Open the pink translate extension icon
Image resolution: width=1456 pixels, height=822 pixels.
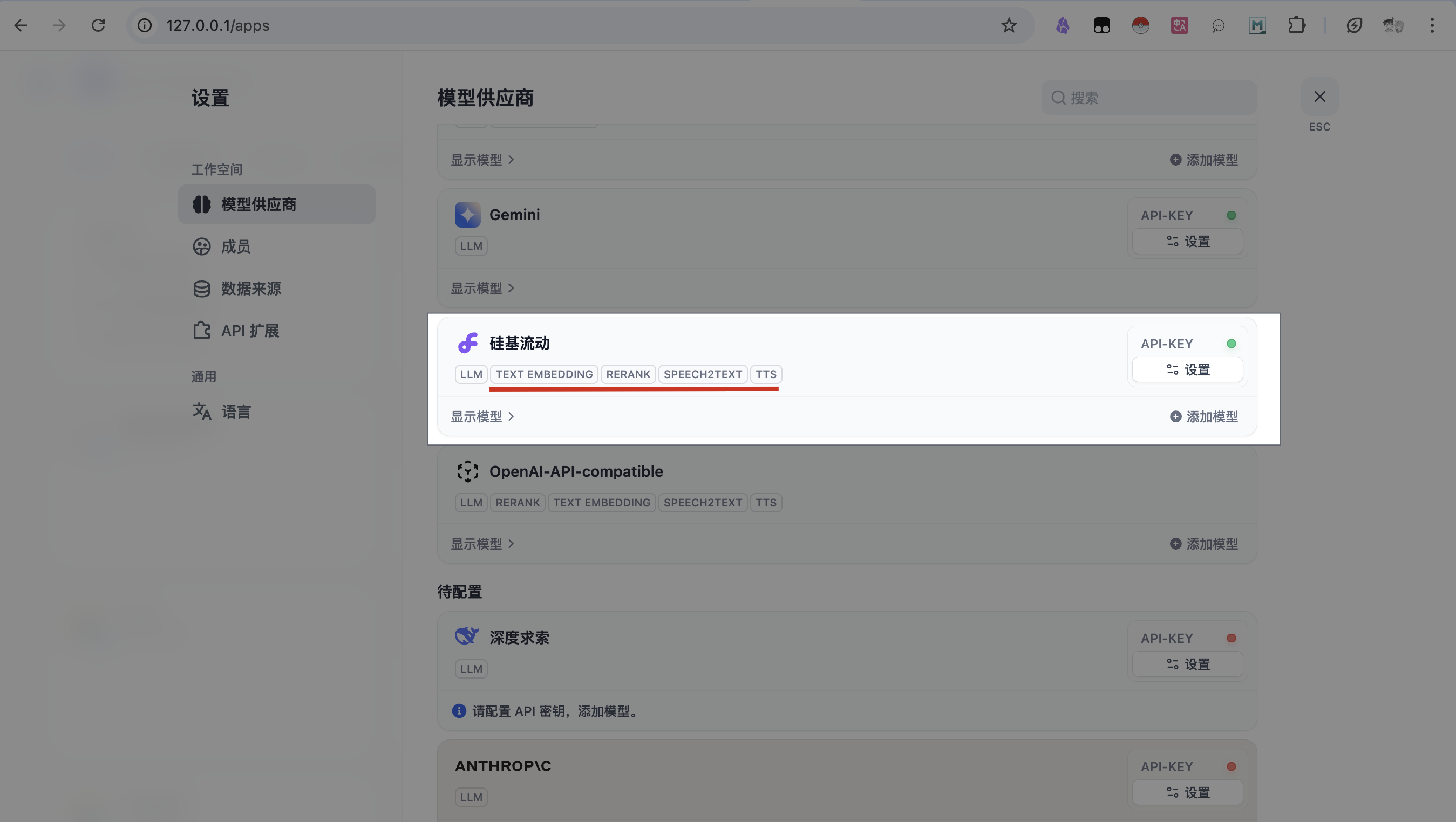[x=1180, y=25]
